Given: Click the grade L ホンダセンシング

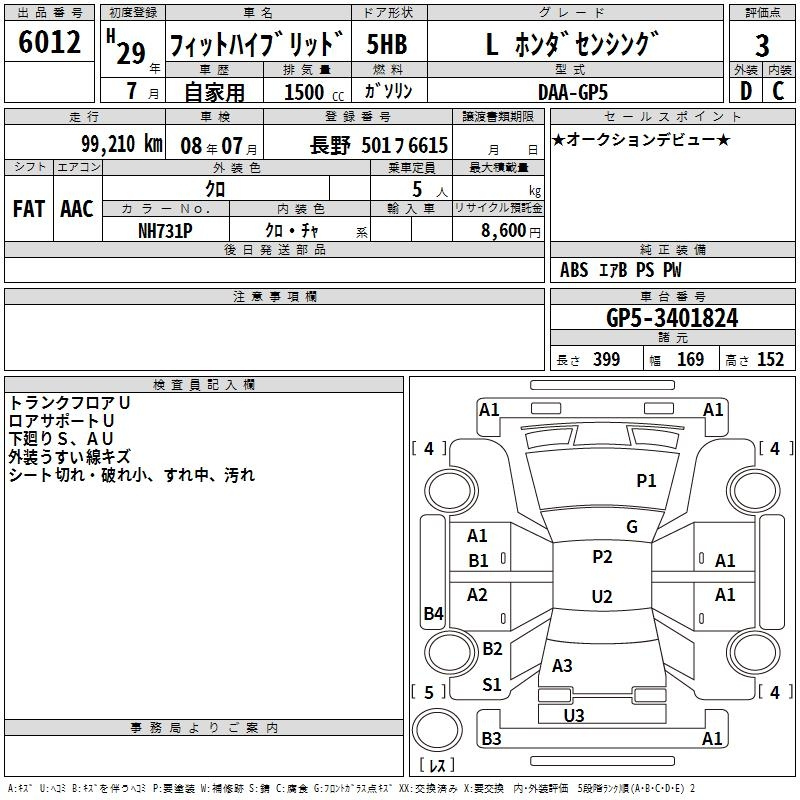Looking at the screenshot, I should (x=572, y=44).
